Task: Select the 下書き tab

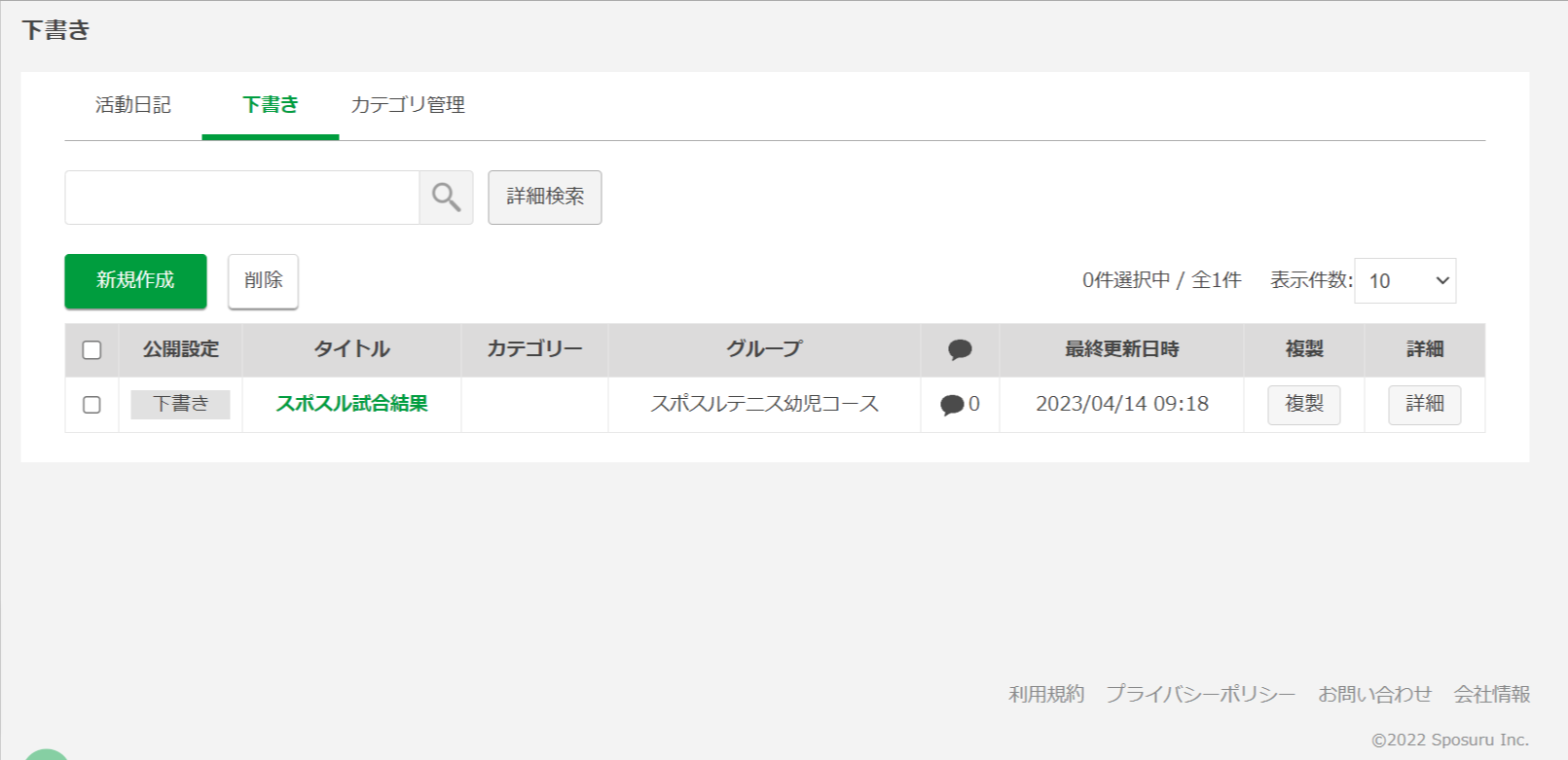Action: [x=271, y=105]
